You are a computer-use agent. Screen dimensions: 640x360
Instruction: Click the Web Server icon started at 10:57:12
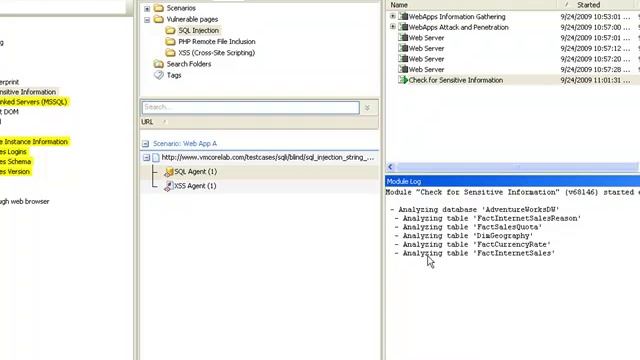coord(403,48)
